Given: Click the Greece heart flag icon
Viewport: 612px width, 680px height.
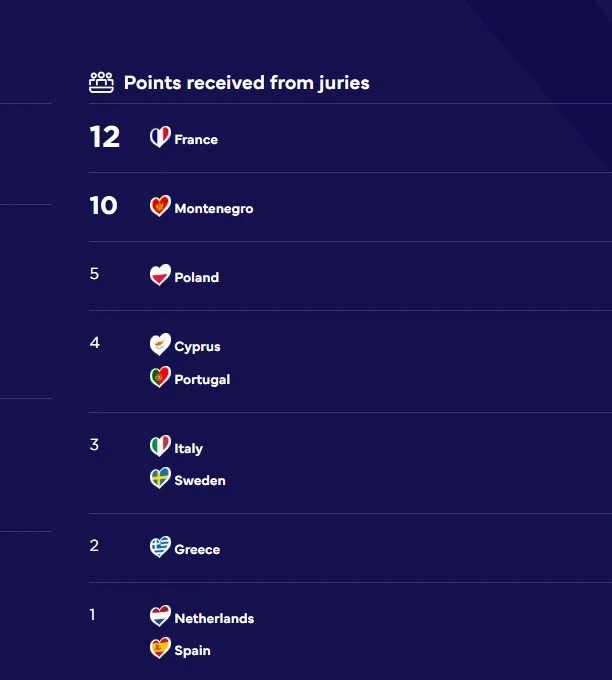Looking at the screenshot, I should 160,546.
